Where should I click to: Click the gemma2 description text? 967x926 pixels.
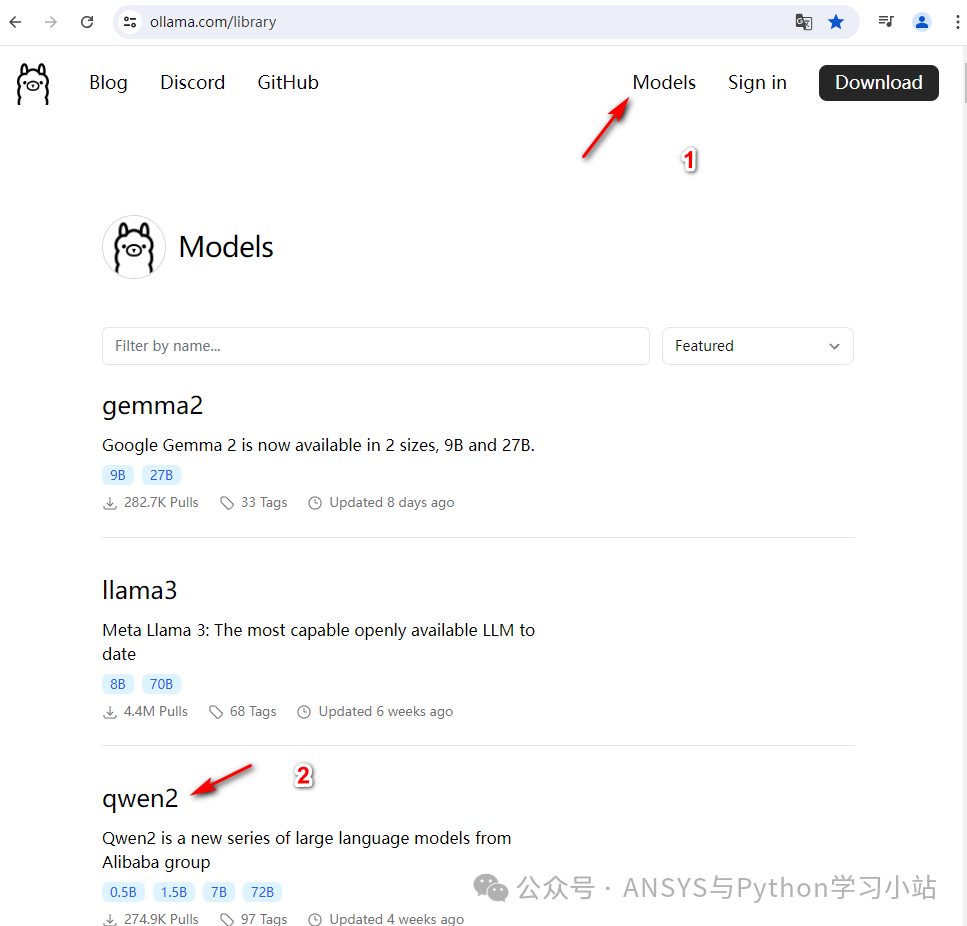[x=318, y=445]
